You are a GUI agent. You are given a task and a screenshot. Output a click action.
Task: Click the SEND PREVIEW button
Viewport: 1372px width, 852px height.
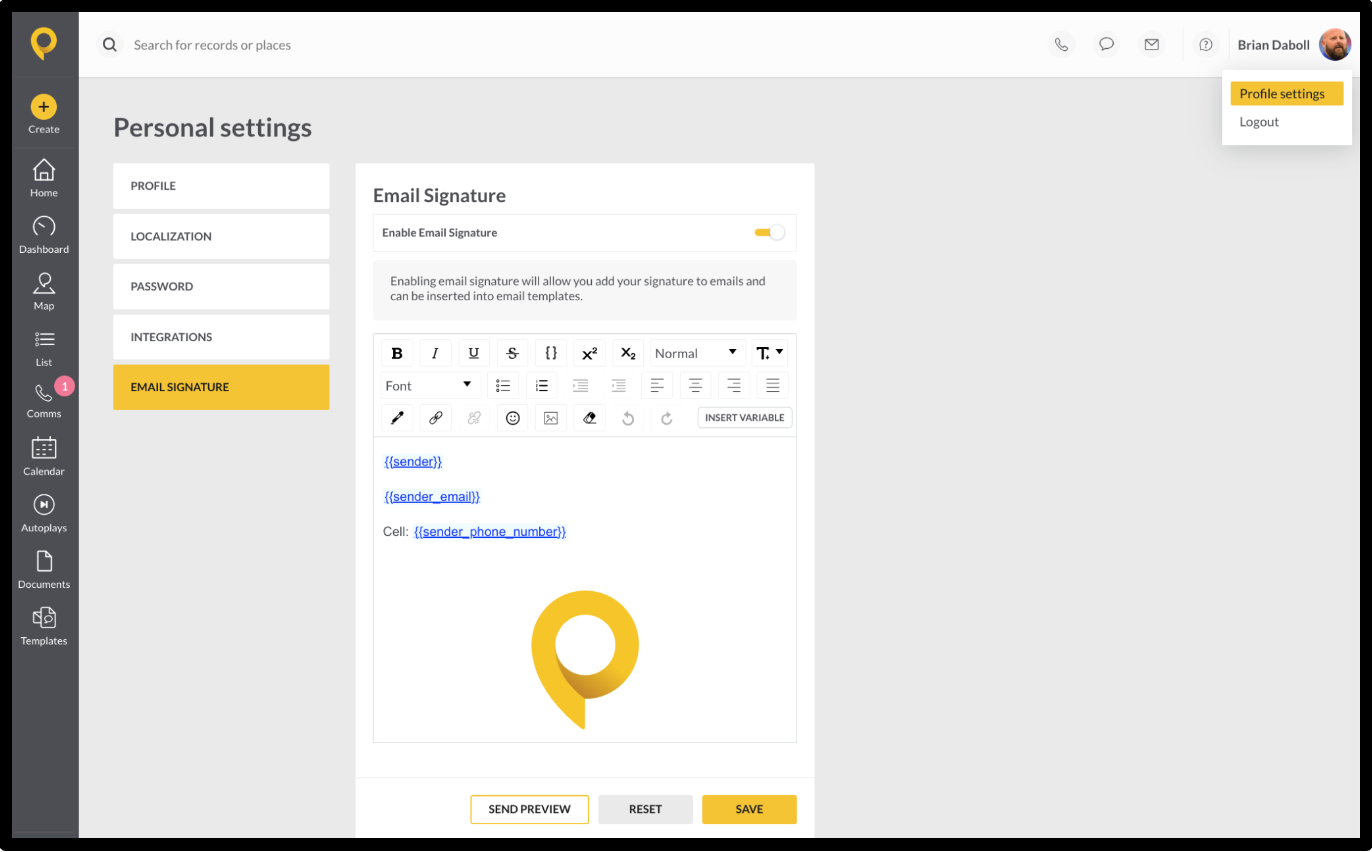(530, 809)
